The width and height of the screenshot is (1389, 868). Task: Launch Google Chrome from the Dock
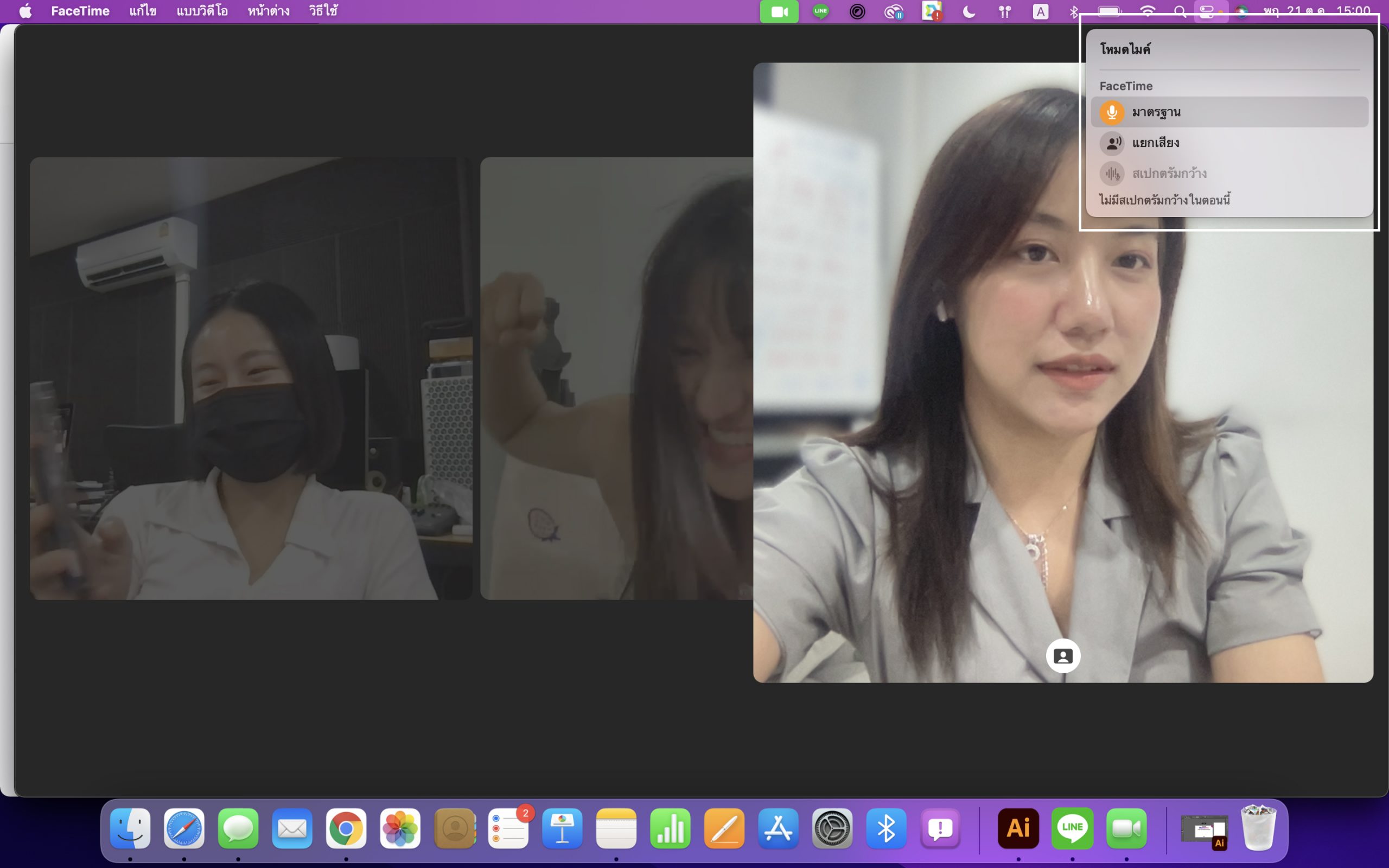pos(346,828)
